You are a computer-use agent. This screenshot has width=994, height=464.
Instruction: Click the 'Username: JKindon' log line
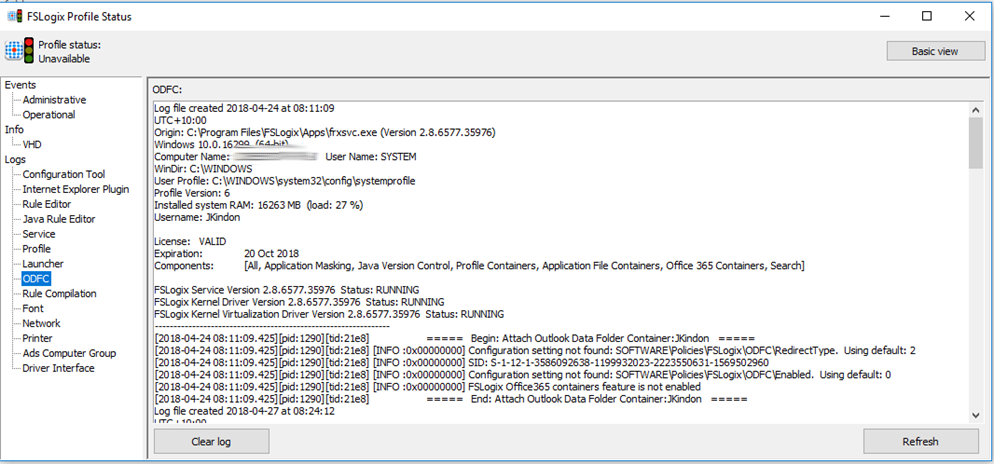tap(197, 217)
